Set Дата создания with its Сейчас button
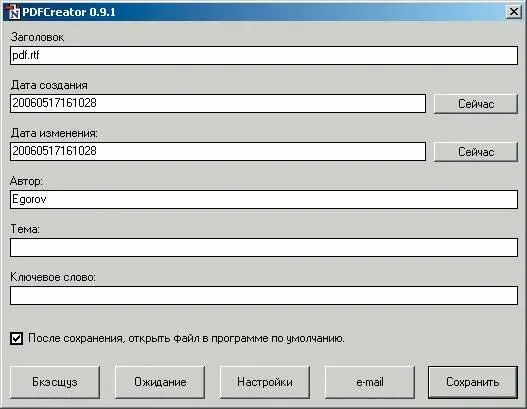Image resolution: width=527 pixels, height=409 pixels. click(476, 104)
